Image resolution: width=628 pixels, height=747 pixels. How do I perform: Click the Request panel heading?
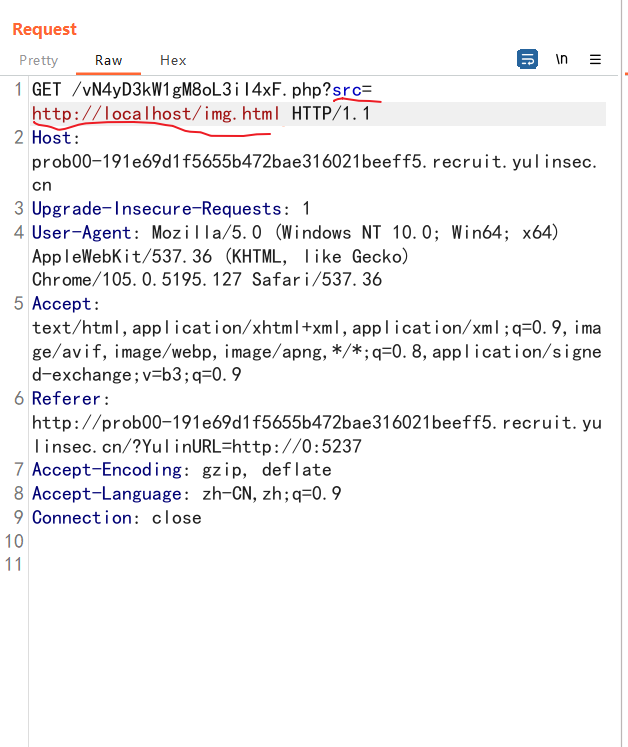click(44, 29)
